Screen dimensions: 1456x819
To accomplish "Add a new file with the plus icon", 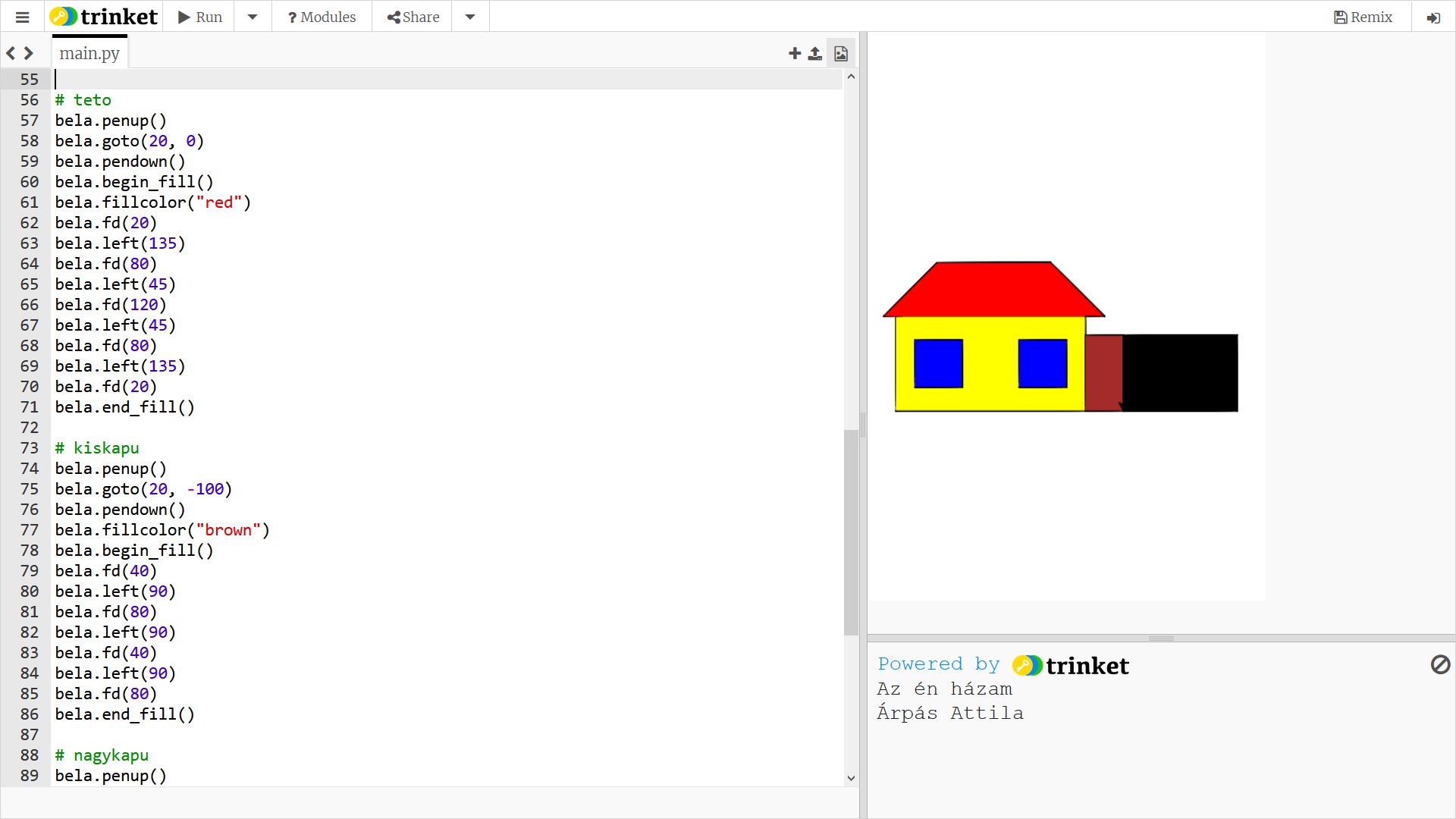I will pos(794,53).
